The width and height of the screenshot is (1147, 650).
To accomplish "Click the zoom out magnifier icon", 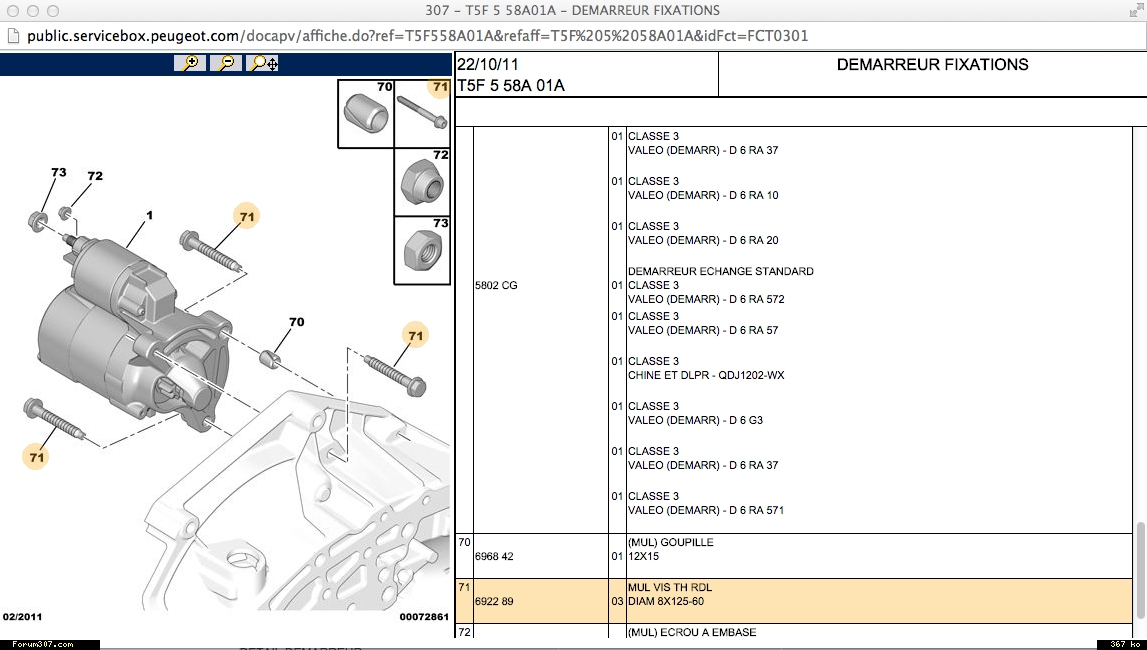I will [x=226, y=63].
